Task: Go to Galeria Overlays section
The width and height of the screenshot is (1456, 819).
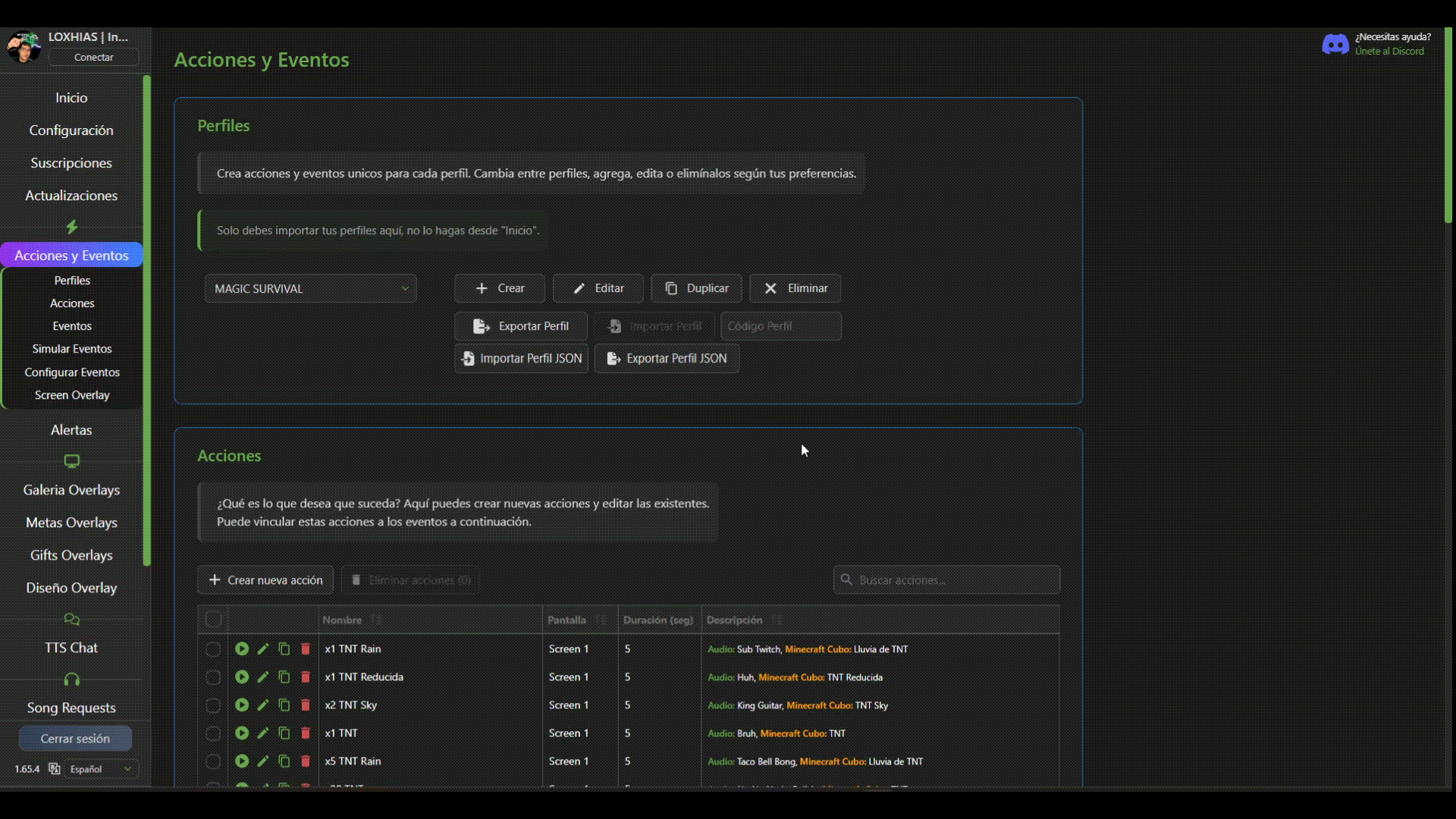Action: tap(71, 490)
